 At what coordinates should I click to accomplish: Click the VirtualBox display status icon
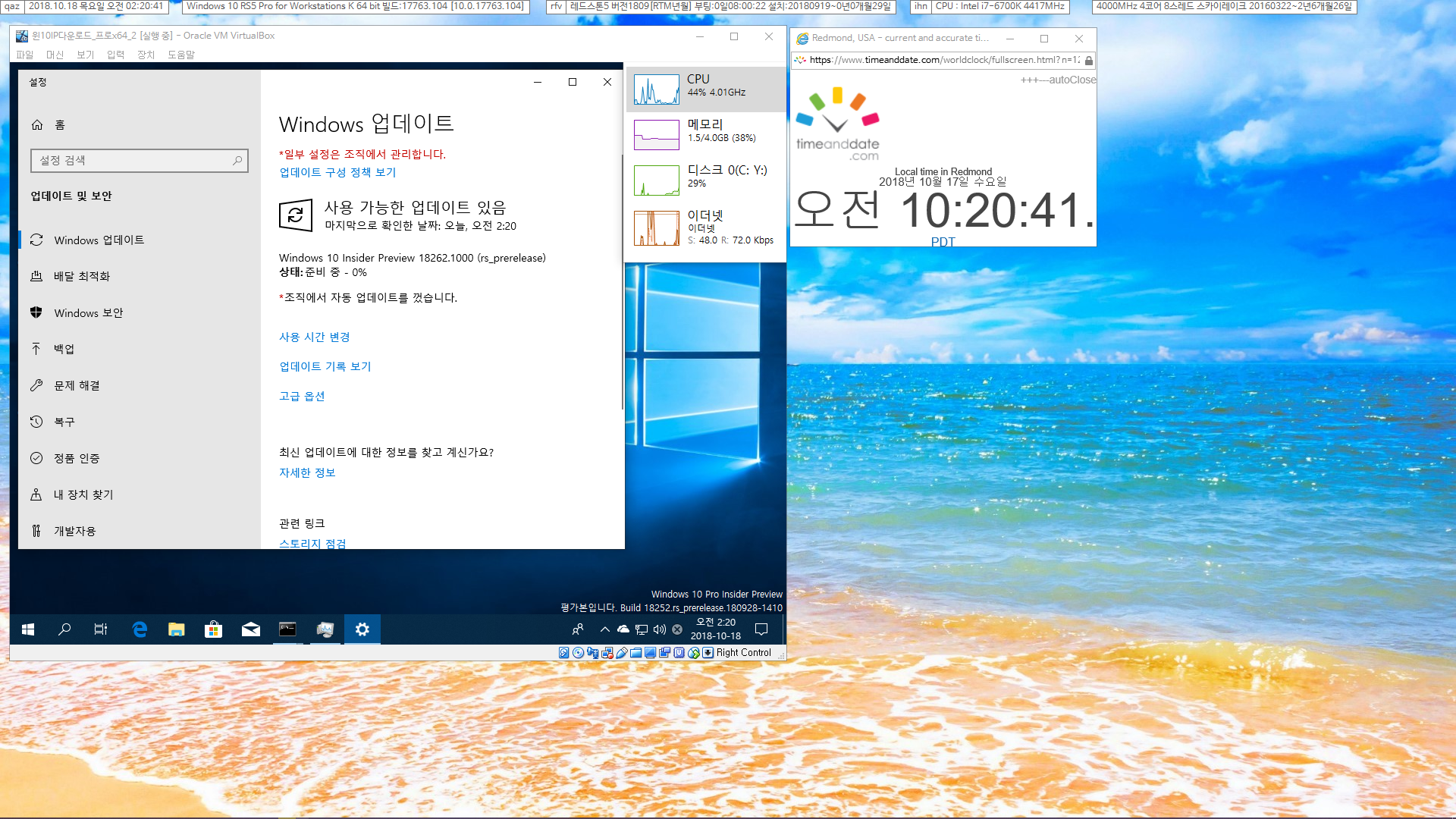pyautogui.click(x=650, y=653)
